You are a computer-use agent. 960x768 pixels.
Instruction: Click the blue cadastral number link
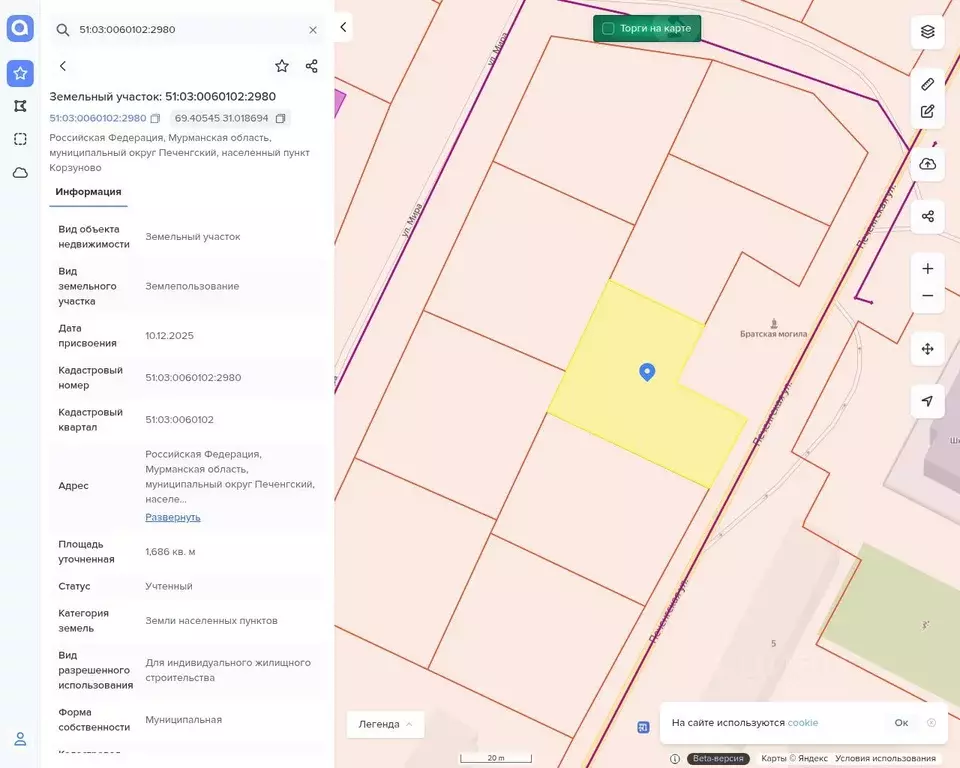pos(98,118)
